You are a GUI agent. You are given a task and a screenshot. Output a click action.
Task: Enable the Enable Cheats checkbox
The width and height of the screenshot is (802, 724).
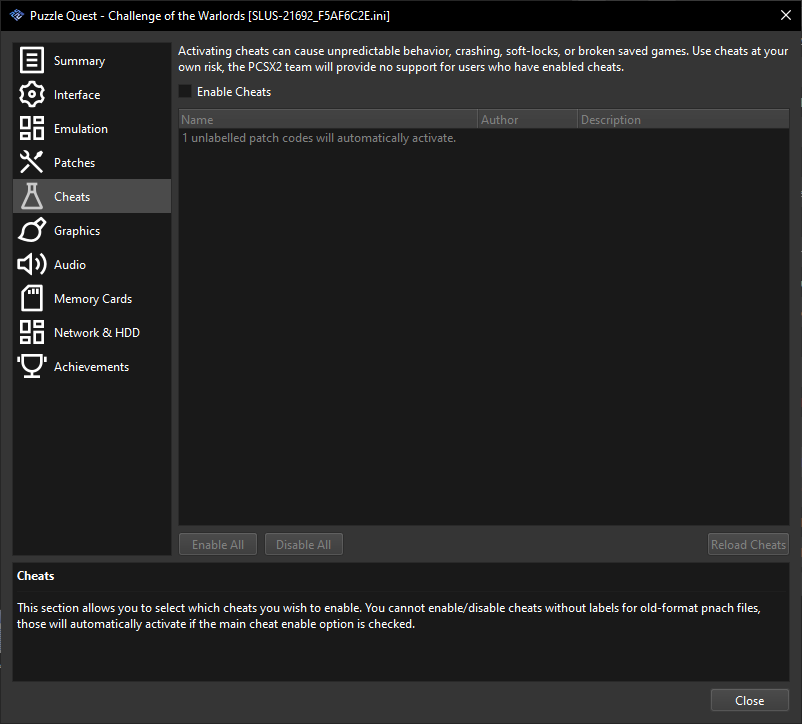pos(184,91)
